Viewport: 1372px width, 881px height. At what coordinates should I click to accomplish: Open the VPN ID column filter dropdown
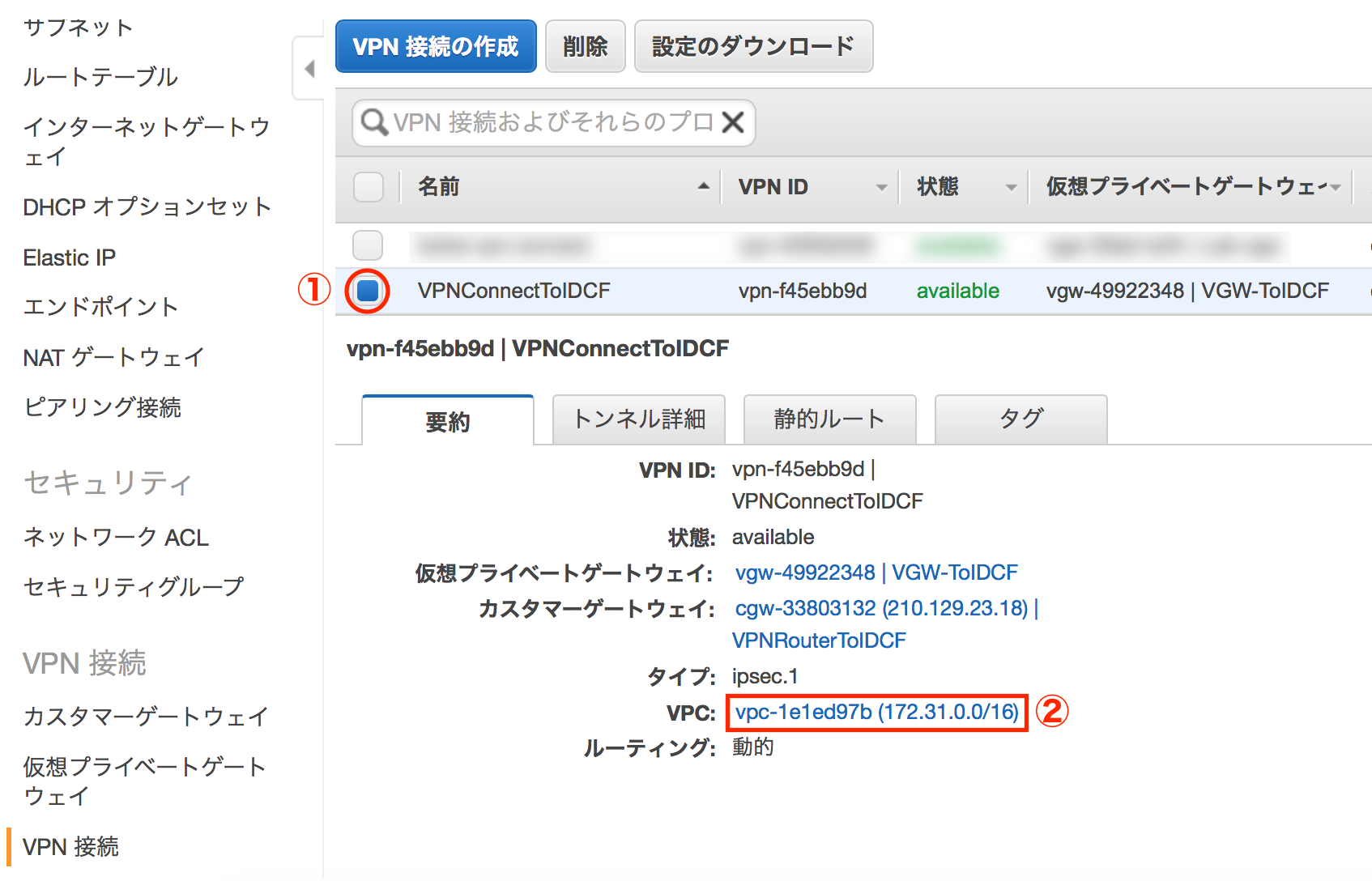[880, 187]
